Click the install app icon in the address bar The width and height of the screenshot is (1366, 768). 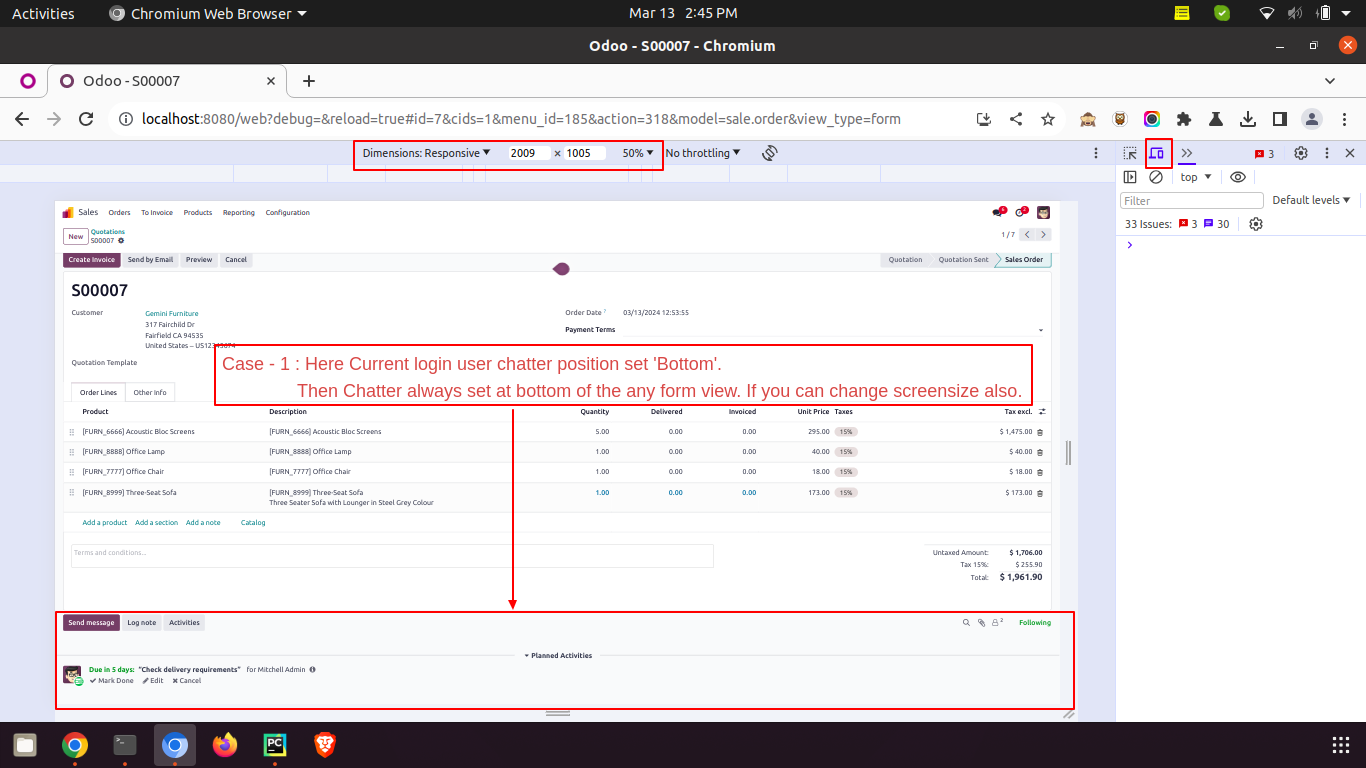point(984,119)
